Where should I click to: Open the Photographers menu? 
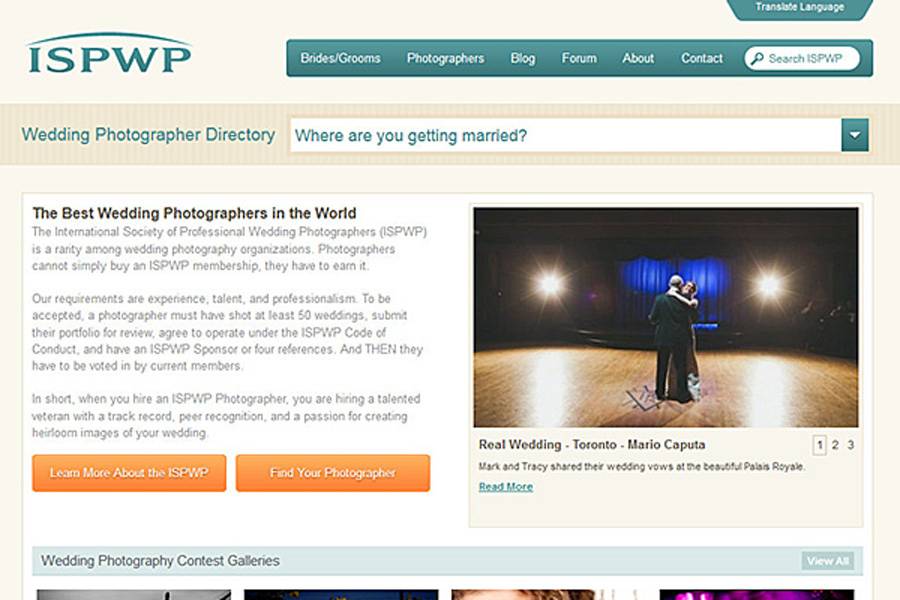(x=445, y=59)
